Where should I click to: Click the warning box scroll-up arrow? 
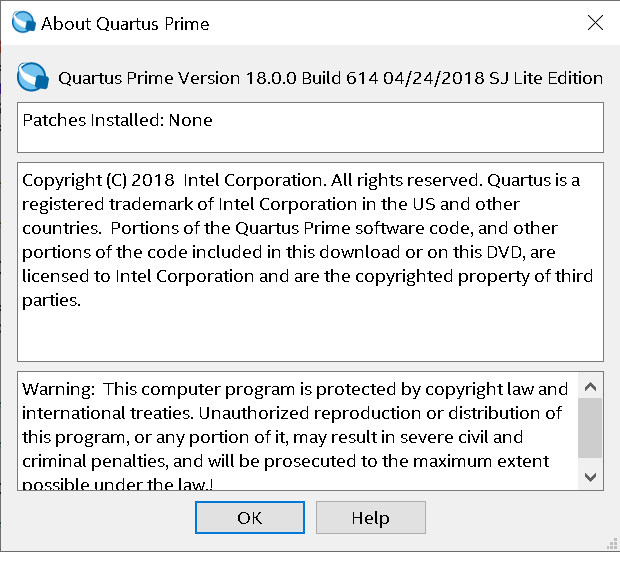point(590,386)
